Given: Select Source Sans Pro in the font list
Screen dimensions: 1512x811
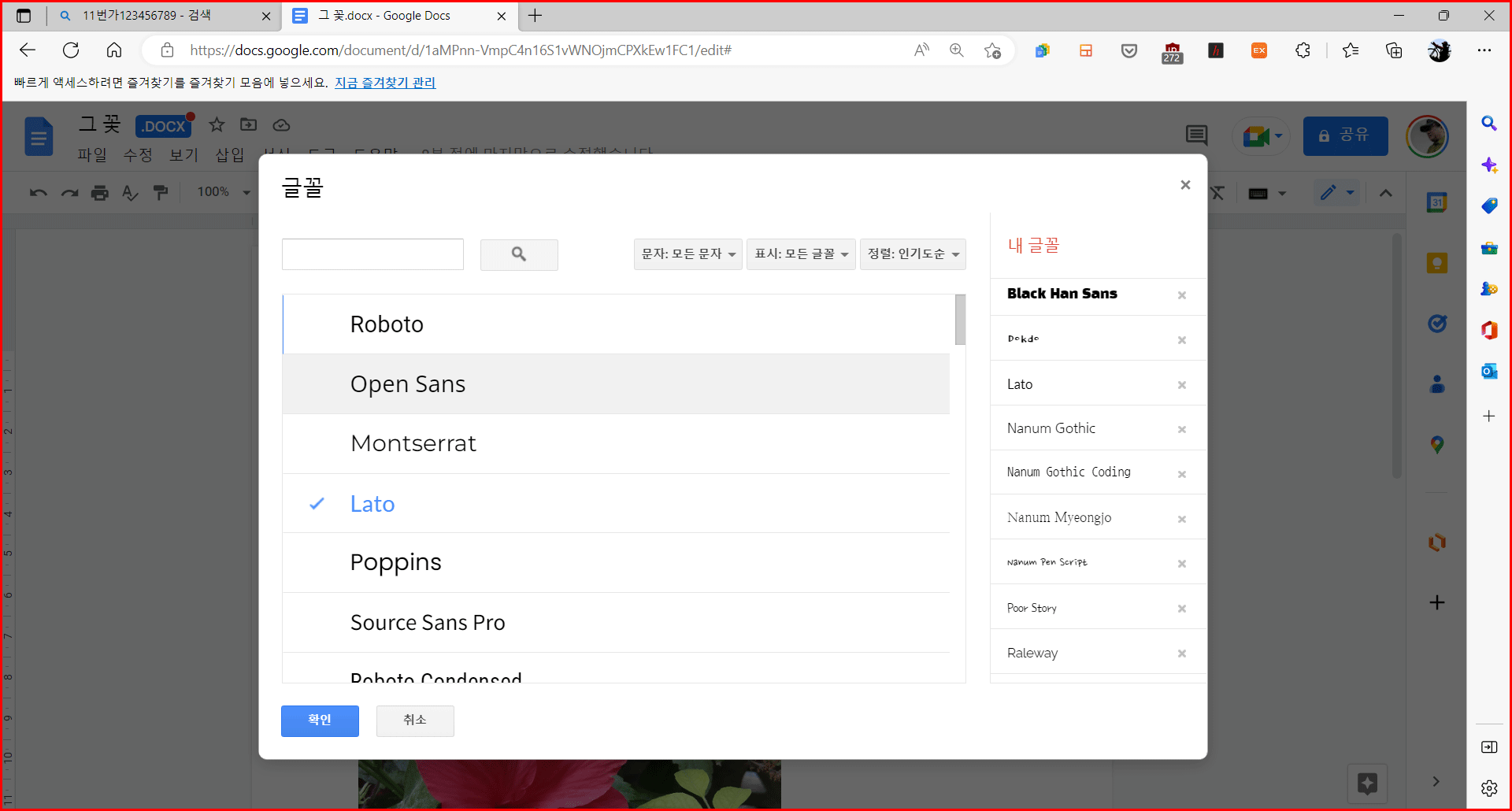Looking at the screenshot, I should coord(616,623).
